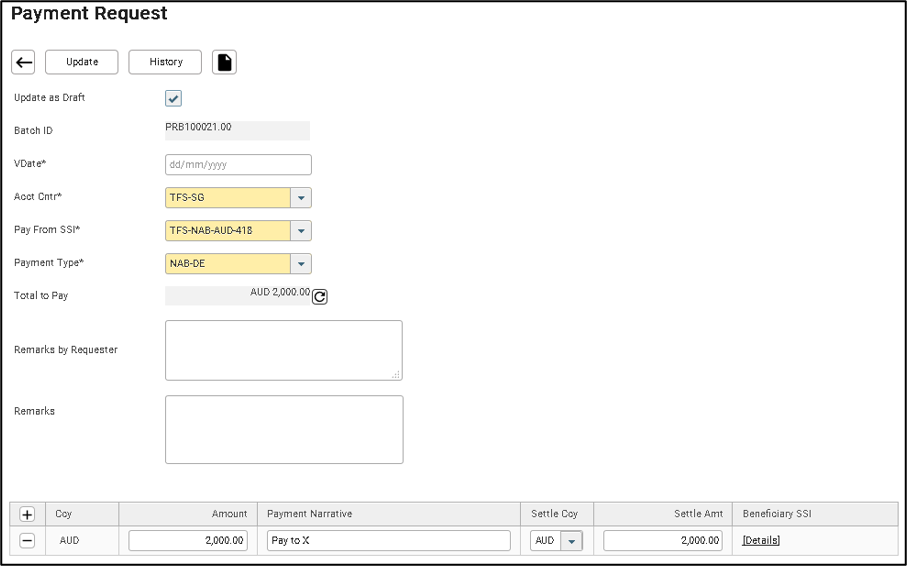Open the Pay From SSI dropdown

pyautogui.click(x=301, y=231)
